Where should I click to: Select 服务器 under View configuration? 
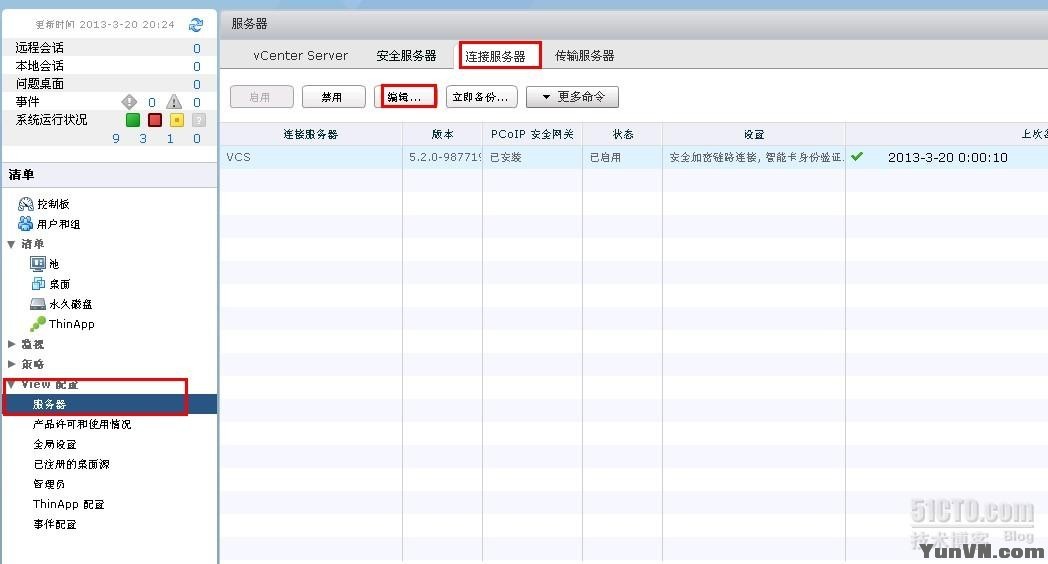(x=110, y=404)
